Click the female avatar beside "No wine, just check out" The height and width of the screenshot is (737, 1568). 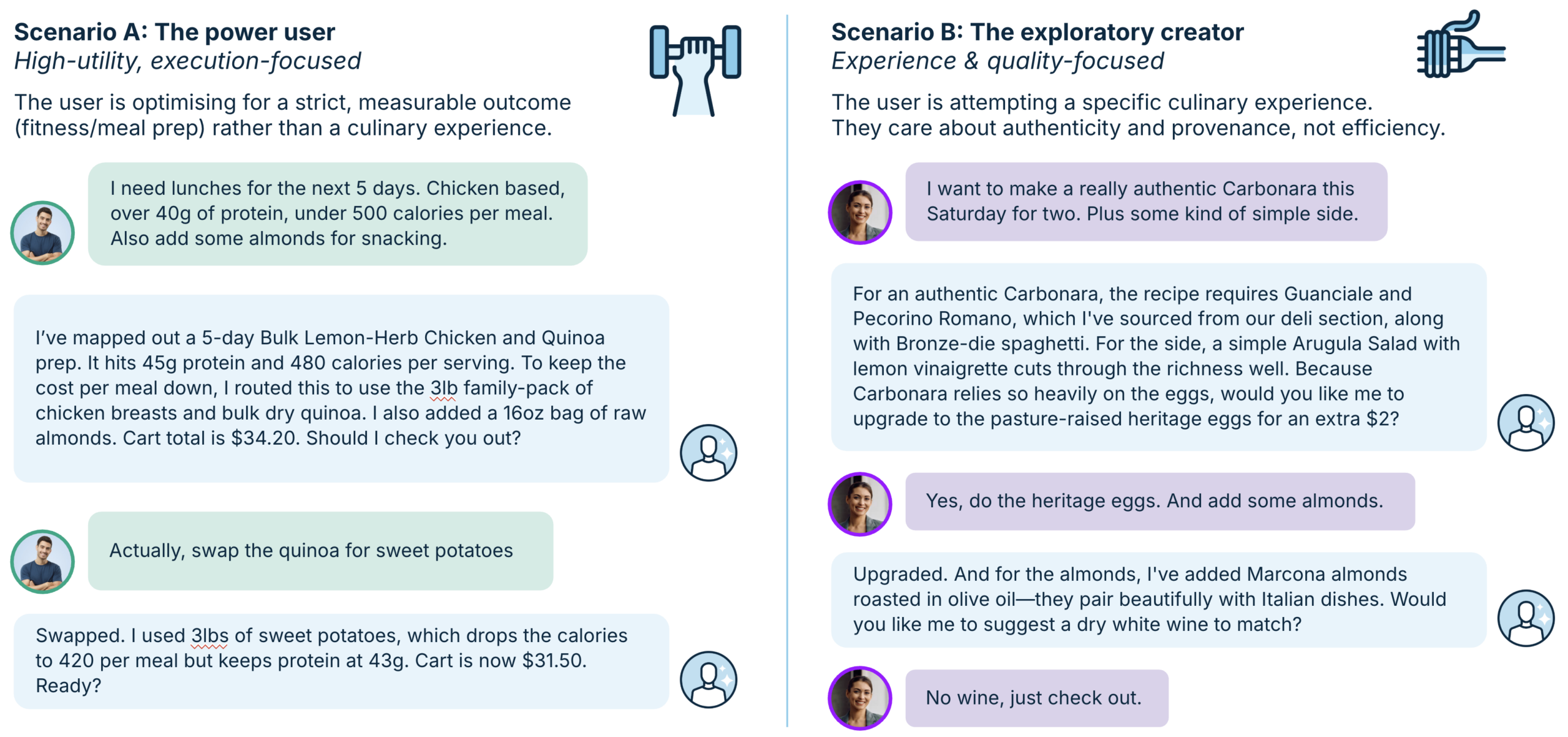click(860, 698)
